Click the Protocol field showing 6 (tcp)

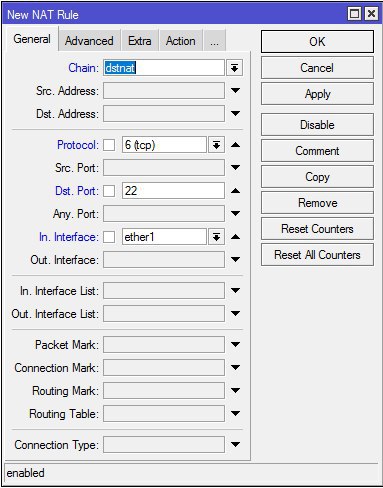[x=164, y=145]
